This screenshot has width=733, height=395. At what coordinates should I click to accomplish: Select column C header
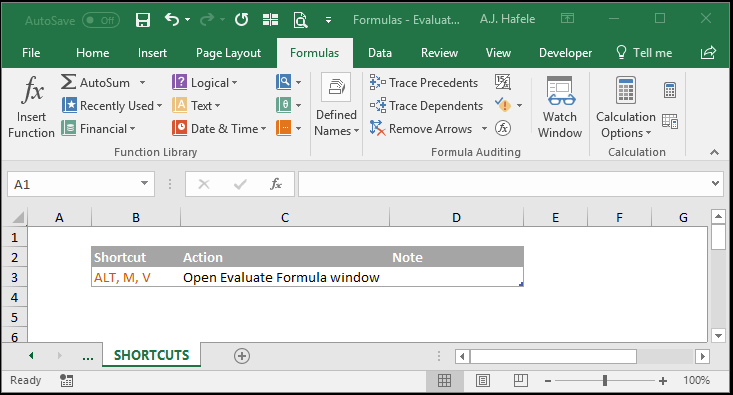[285, 217]
